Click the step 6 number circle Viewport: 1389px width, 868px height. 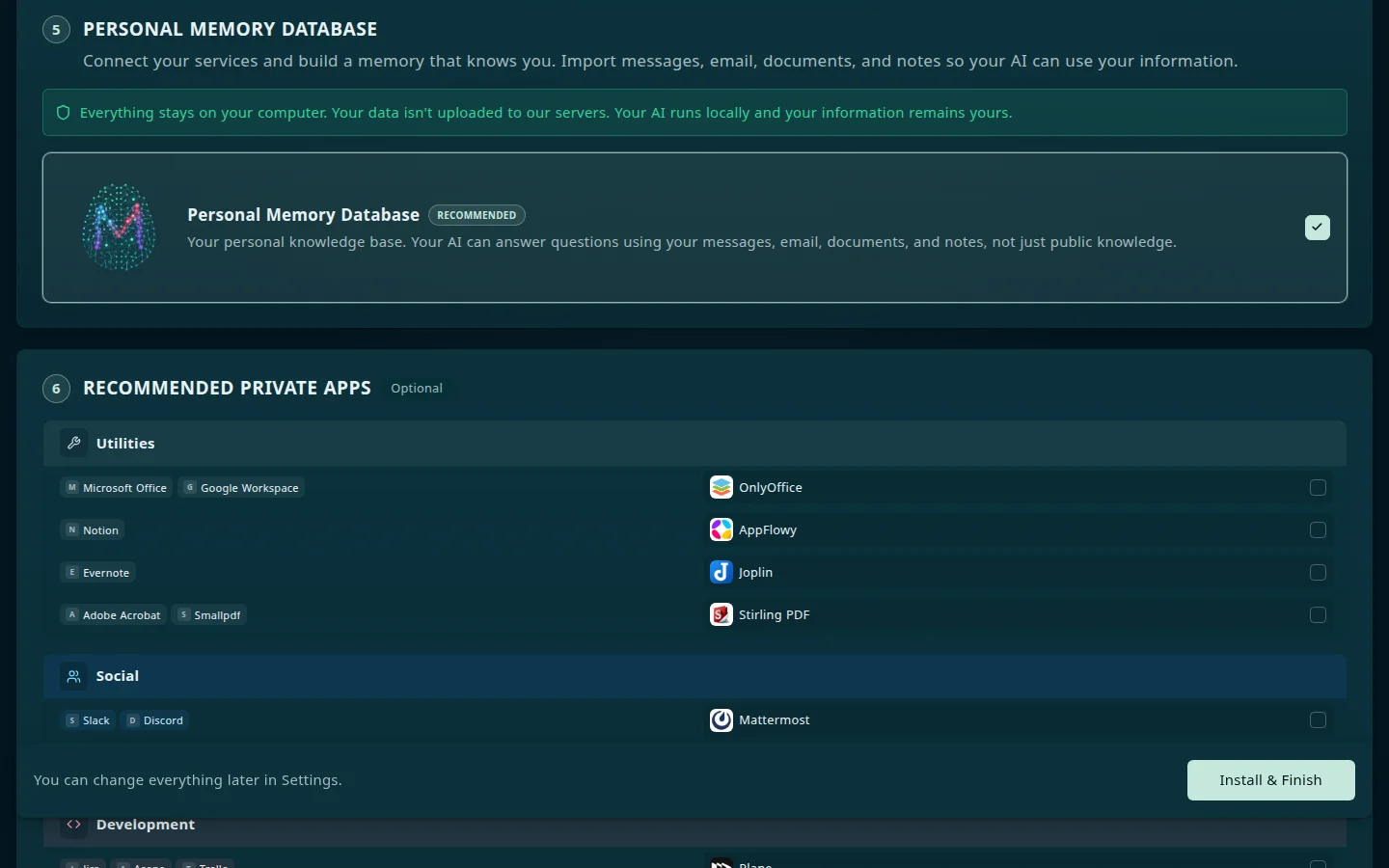pyautogui.click(x=56, y=389)
